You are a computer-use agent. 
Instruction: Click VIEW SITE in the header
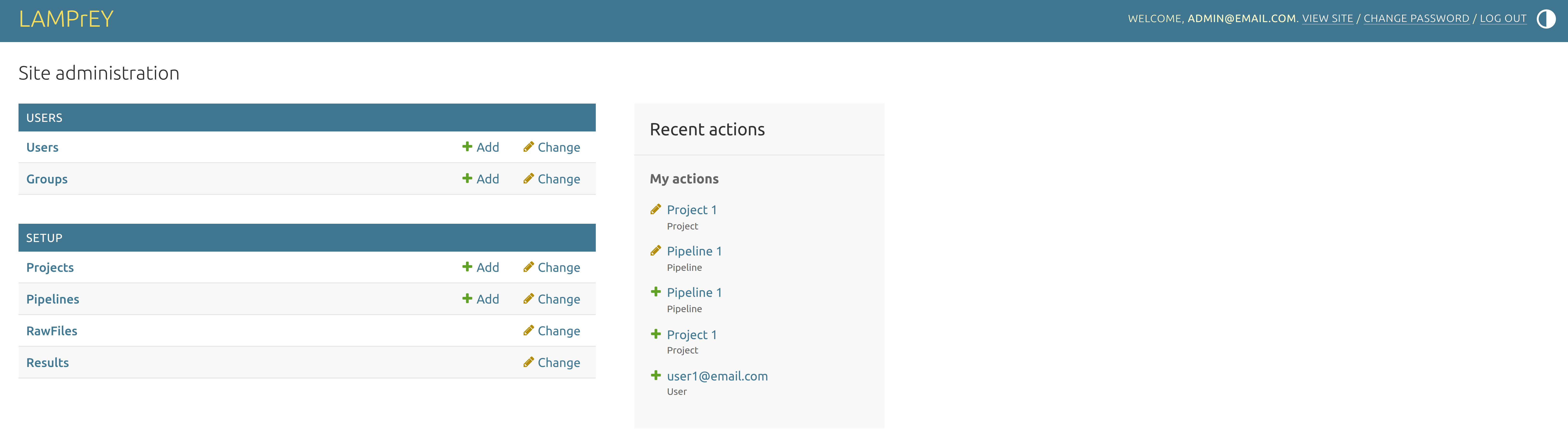(1327, 19)
